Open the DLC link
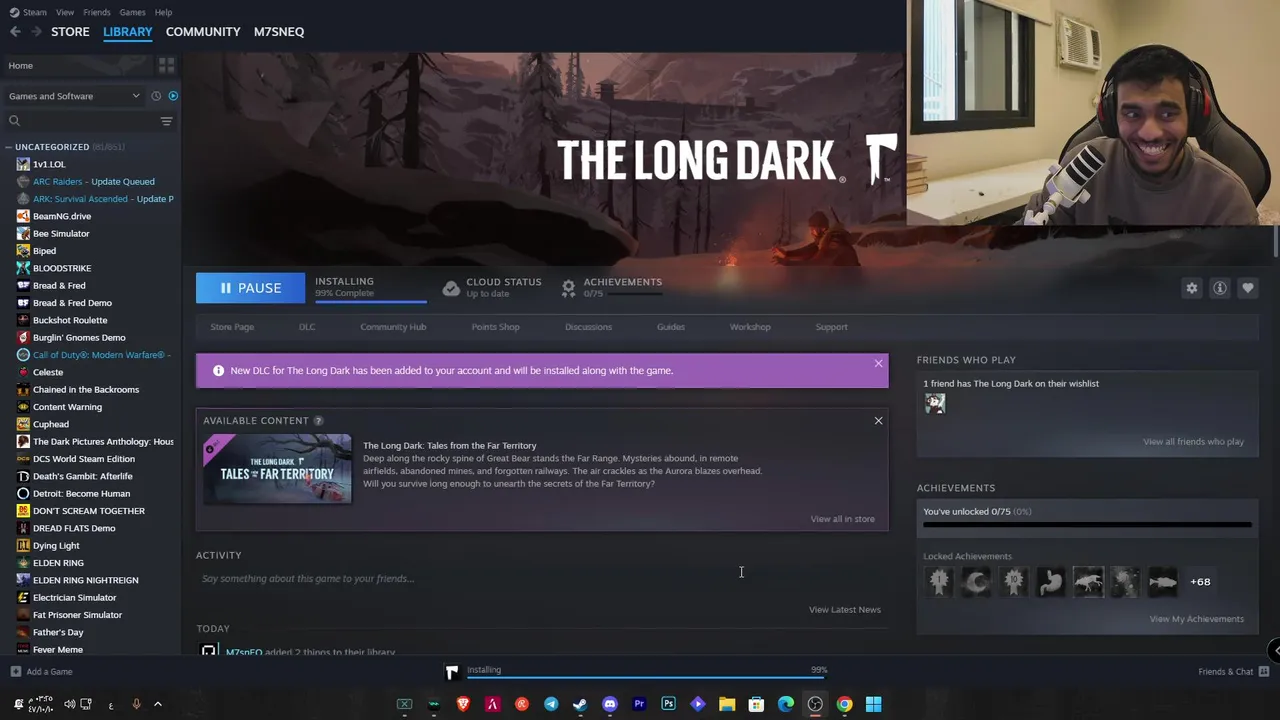This screenshot has width=1280, height=720. click(307, 327)
